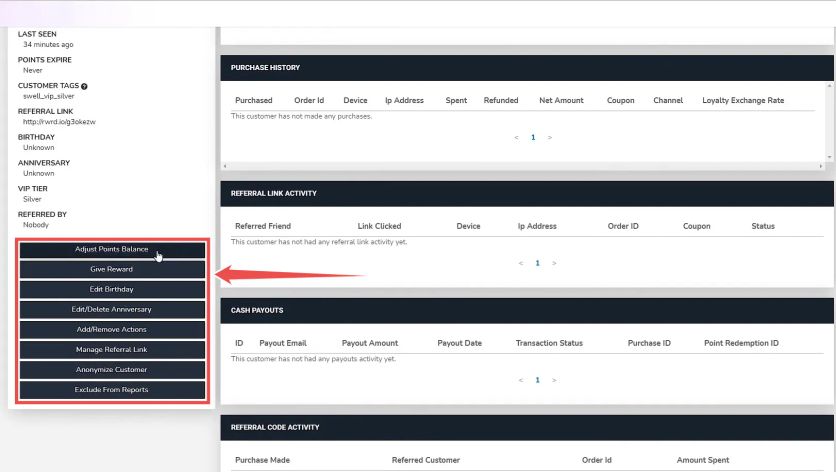Click the Referred By value Nobody
The width and height of the screenshot is (836, 472).
click(x=36, y=225)
